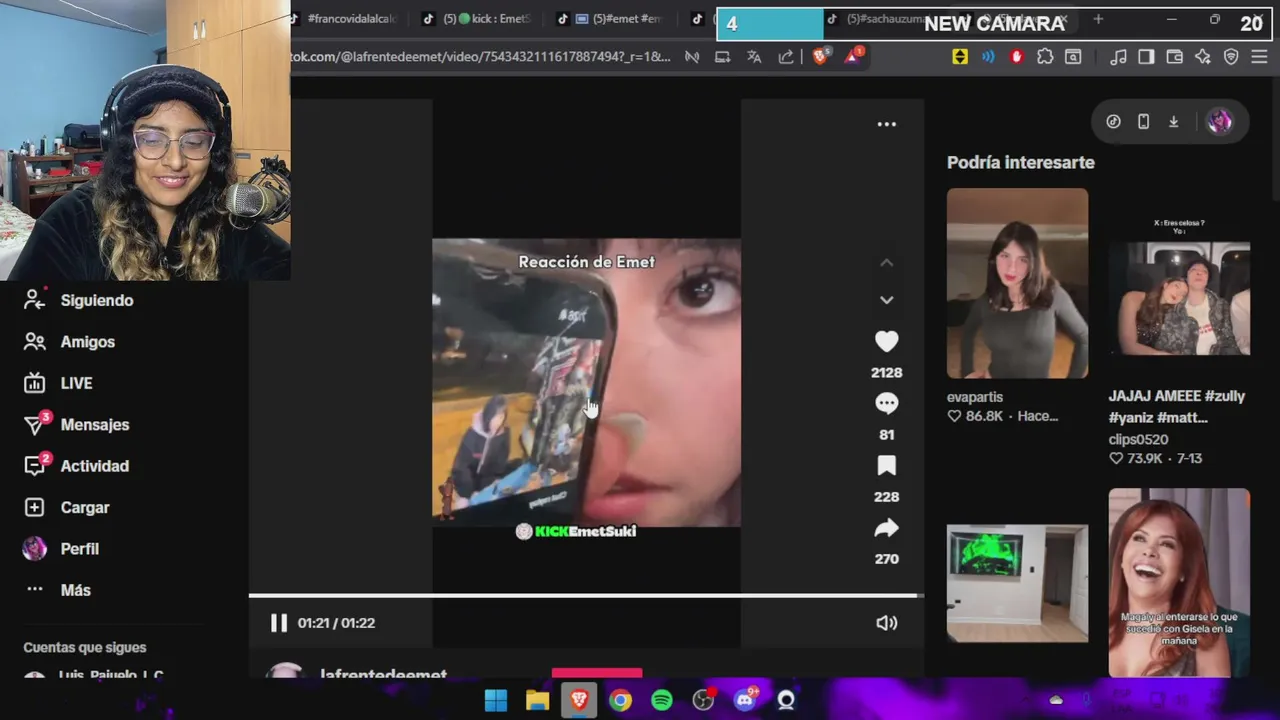
Task: Like the video with heart icon
Action: (886, 342)
